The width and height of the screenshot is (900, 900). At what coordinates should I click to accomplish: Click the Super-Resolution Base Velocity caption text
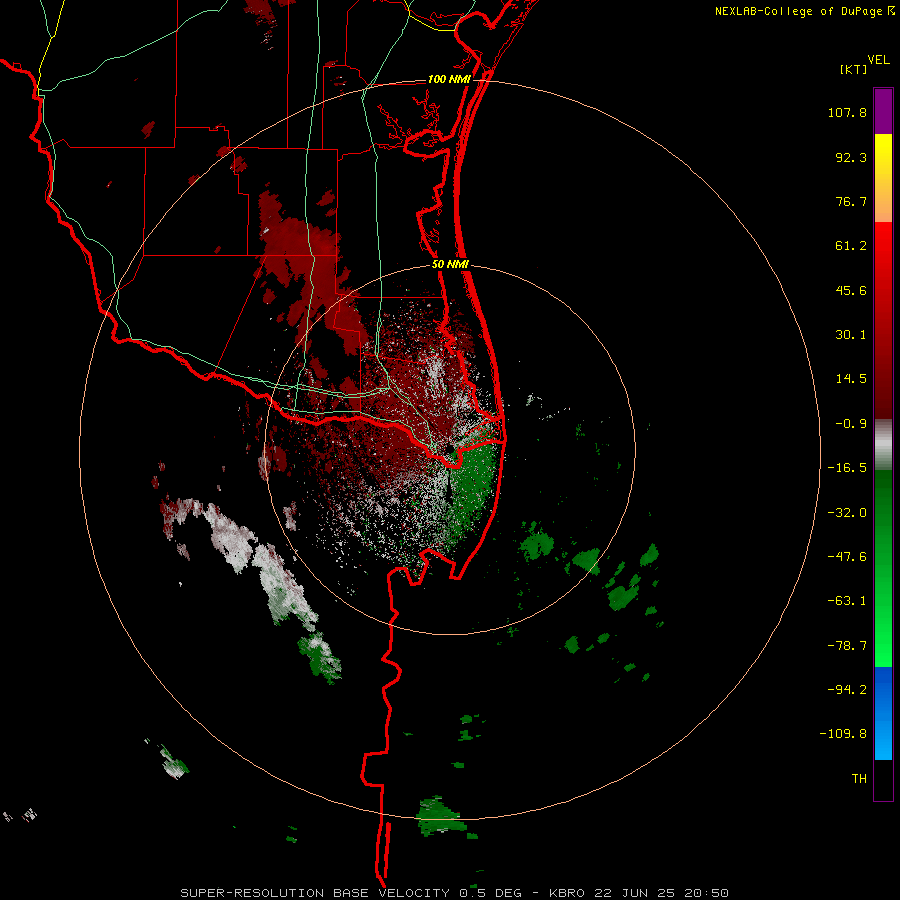pos(454,893)
